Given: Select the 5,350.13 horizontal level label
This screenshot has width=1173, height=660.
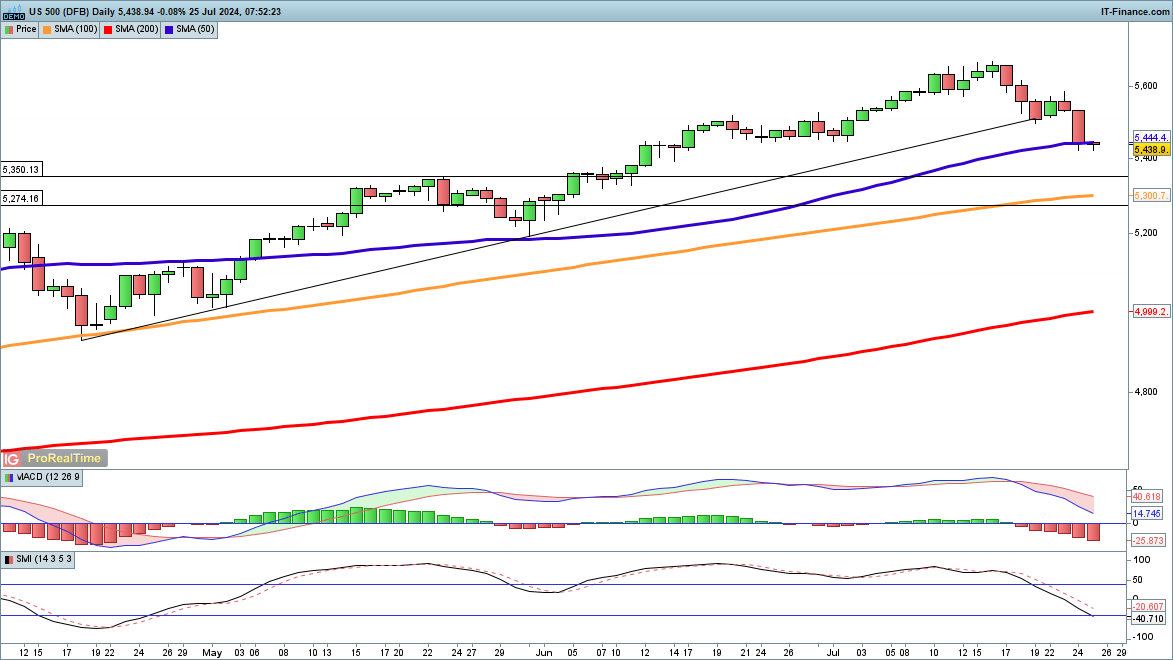Looking at the screenshot, I should [x=21, y=170].
